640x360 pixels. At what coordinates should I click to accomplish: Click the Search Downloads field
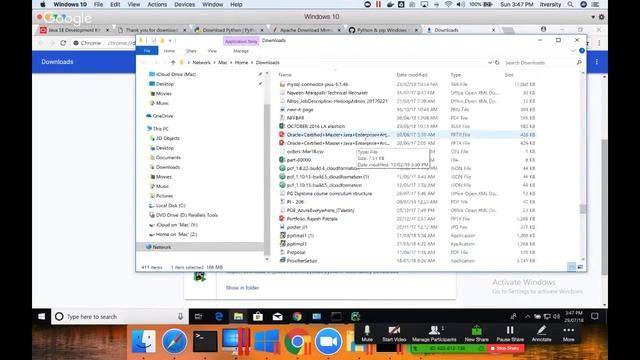(539, 62)
